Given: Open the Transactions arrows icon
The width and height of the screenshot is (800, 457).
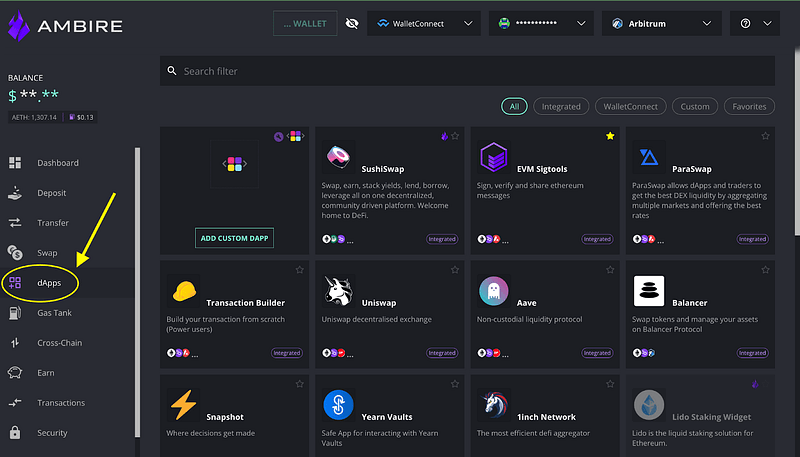Looking at the screenshot, I should 15,402.
